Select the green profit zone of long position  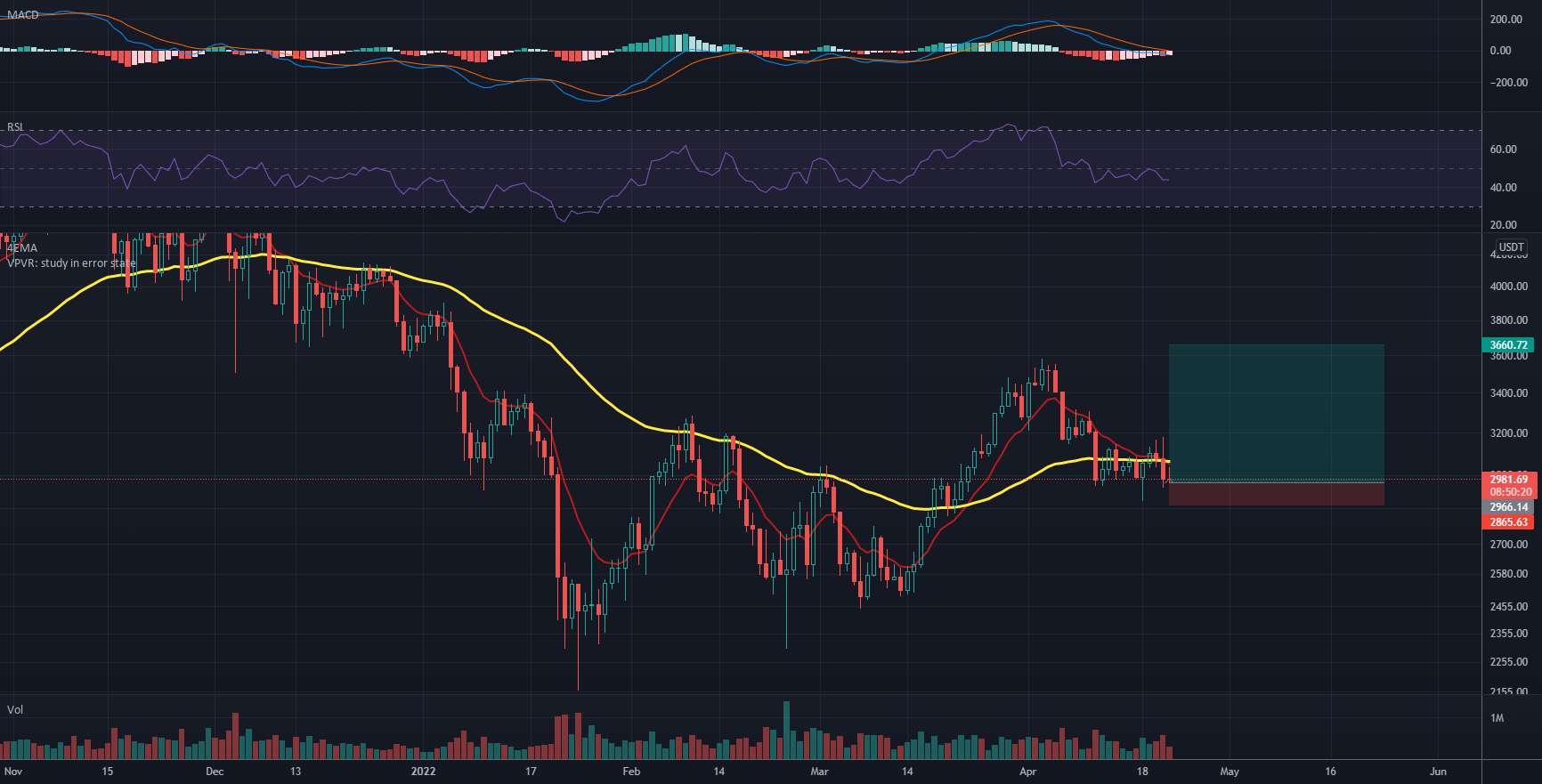pos(1277,413)
